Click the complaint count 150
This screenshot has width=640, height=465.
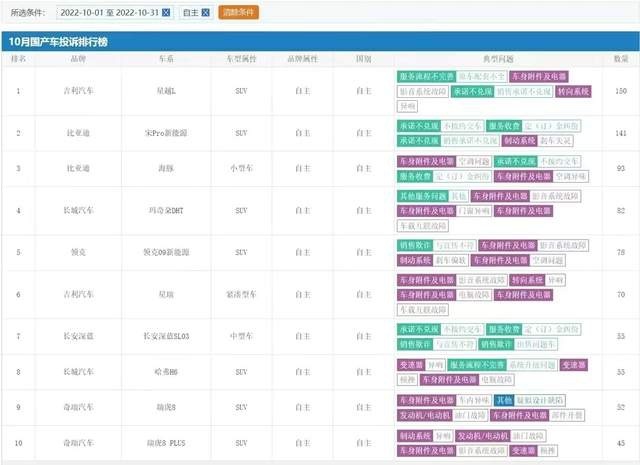(x=621, y=91)
